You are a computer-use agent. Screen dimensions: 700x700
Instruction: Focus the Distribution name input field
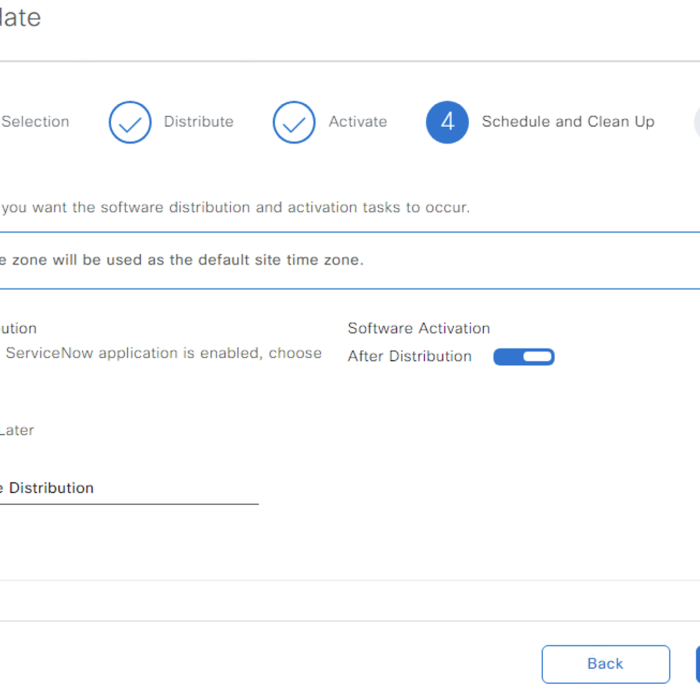(129, 488)
